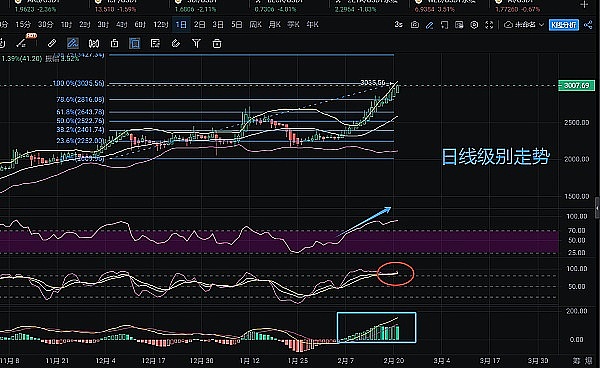
Task: Click the 2月 20 date axis label
Action: (x=393, y=361)
